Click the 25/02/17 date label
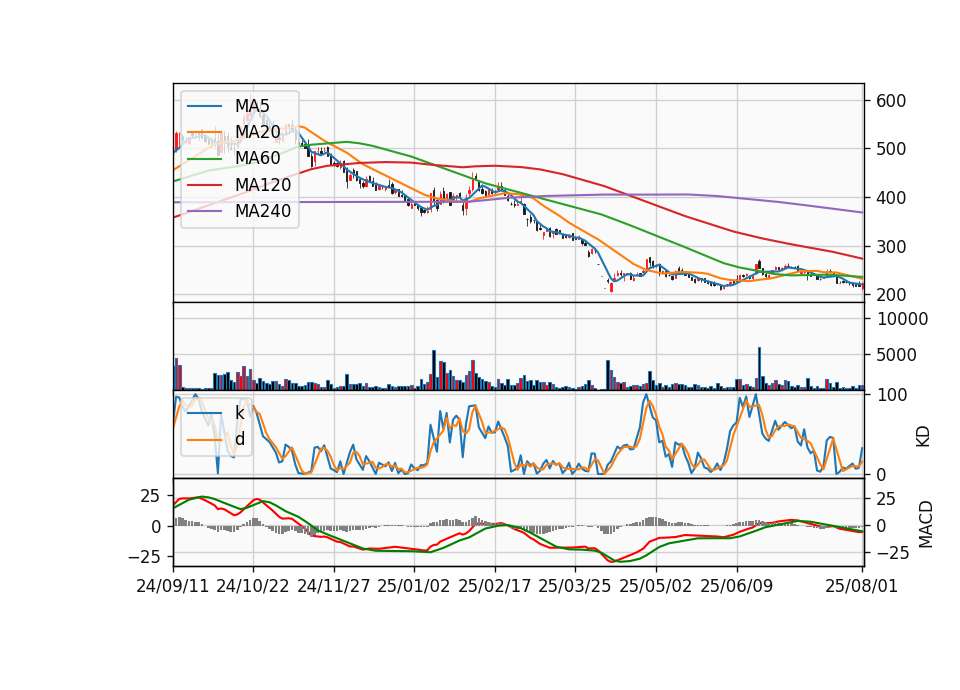The height and width of the screenshot is (690, 960). point(495,586)
